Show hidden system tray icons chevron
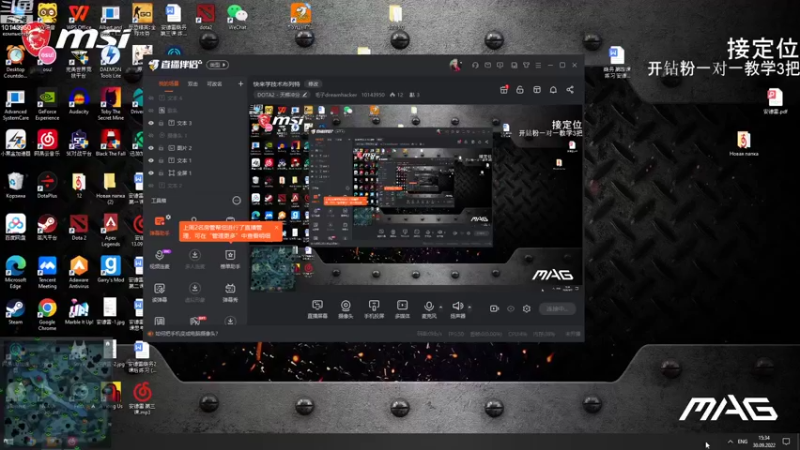The height and width of the screenshot is (450, 800). [730, 442]
